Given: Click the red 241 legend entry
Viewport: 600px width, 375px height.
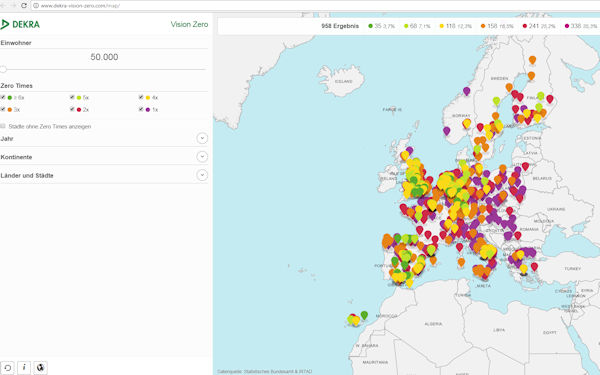Looking at the screenshot, I should pos(539,26).
